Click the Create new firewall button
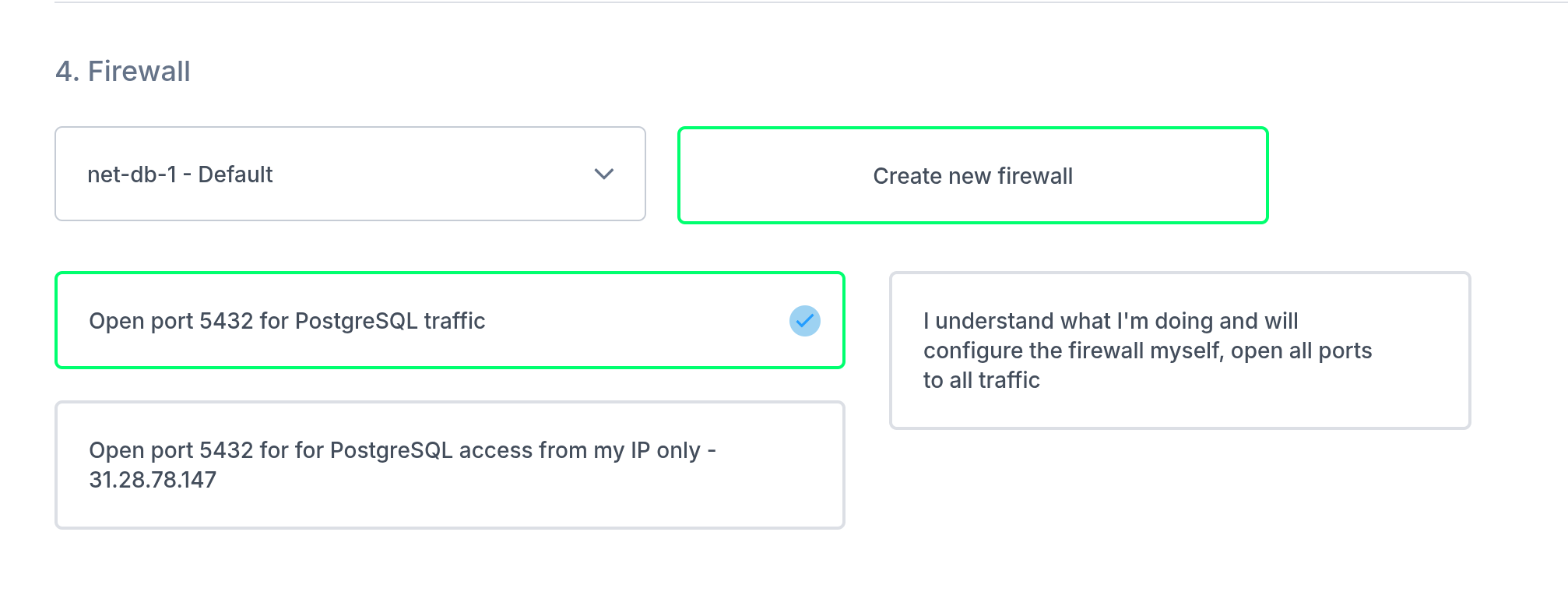Screen dimensions: 1568x606 [x=973, y=175]
